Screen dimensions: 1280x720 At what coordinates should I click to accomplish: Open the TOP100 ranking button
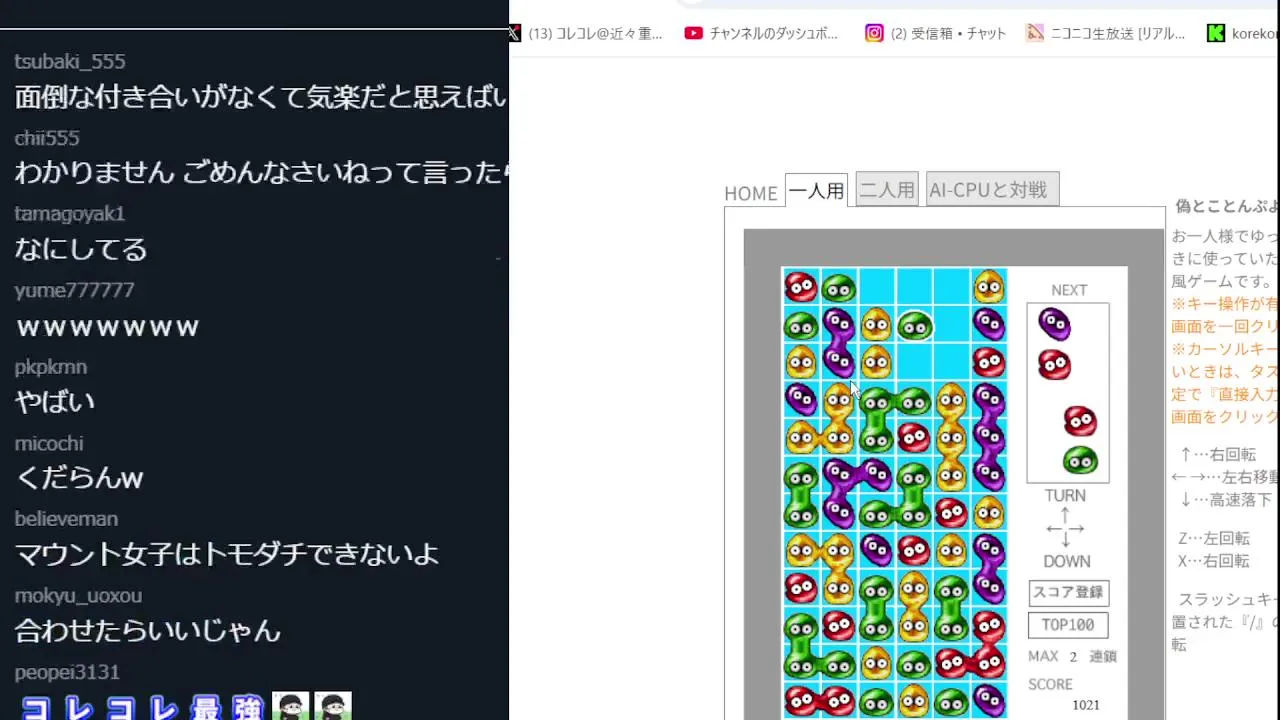(1068, 625)
